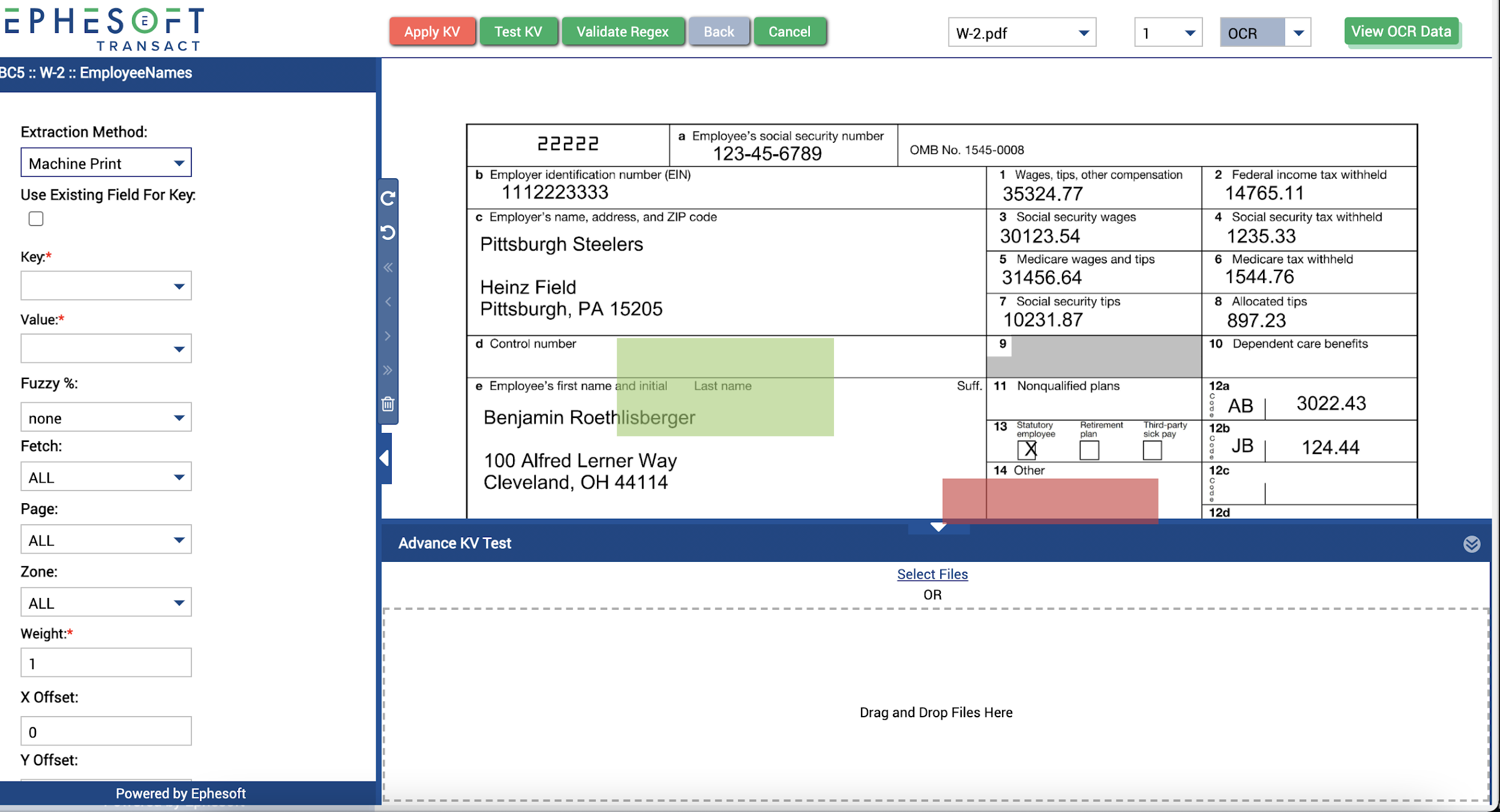This screenshot has height=812, width=1500.
Task: Click the 12b amount 124.44
Action: [1330, 447]
